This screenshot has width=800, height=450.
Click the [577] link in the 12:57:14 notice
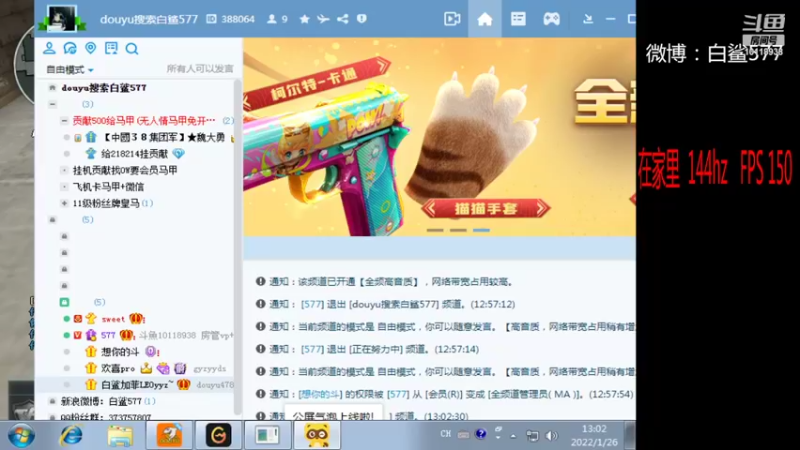(x=312, y=349)
